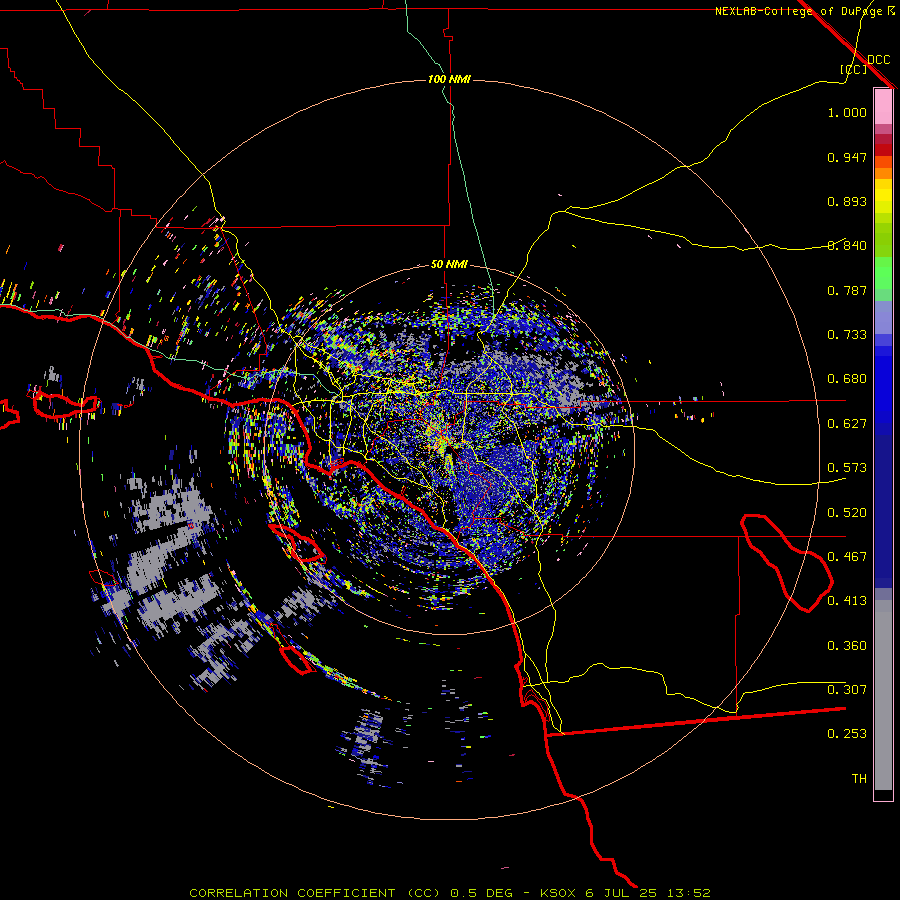900x900 pixels.
Task: Click the 0.467 scale value
Action: point(847,557)
